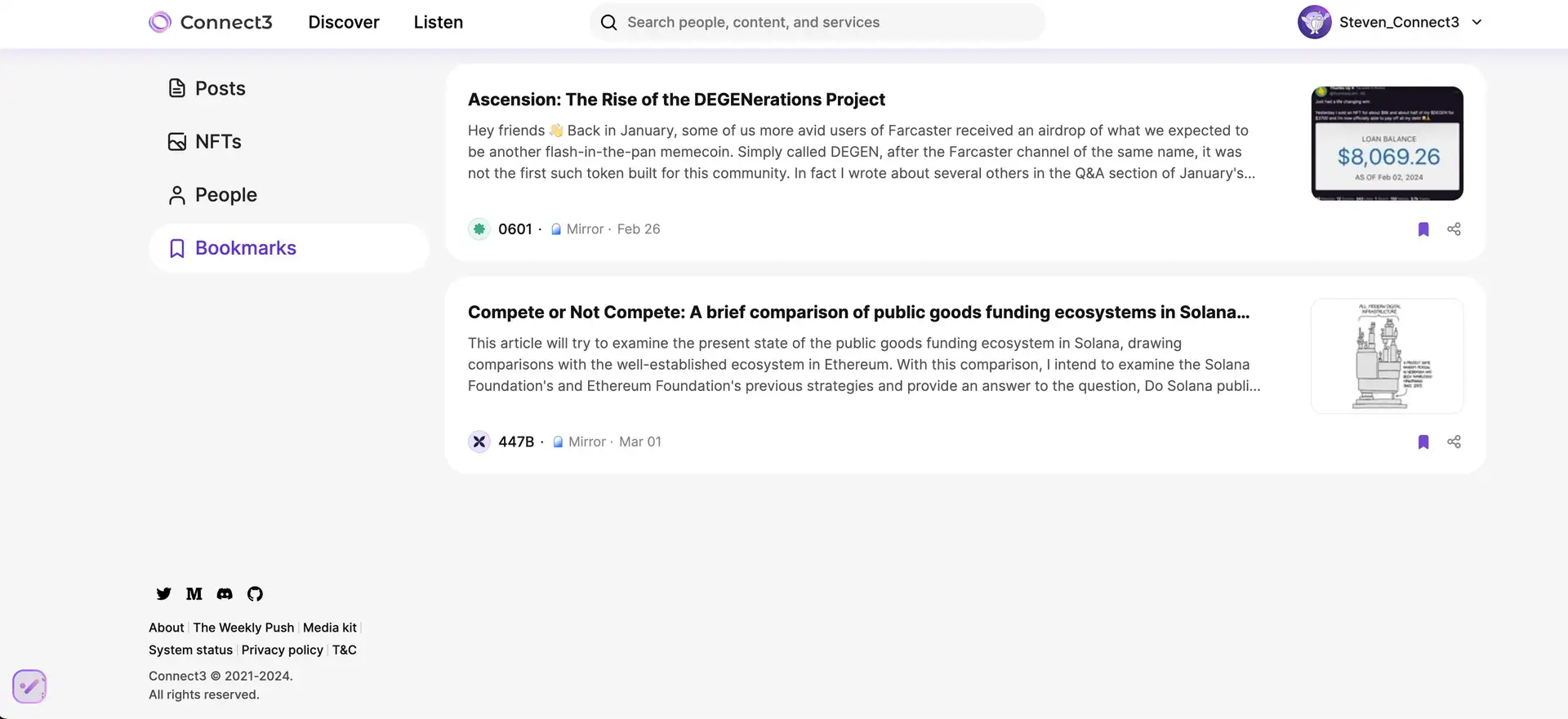This screenshot has width=1568, height=719.
Task: Click the search people and content field
Action: (x=817, y=22)
